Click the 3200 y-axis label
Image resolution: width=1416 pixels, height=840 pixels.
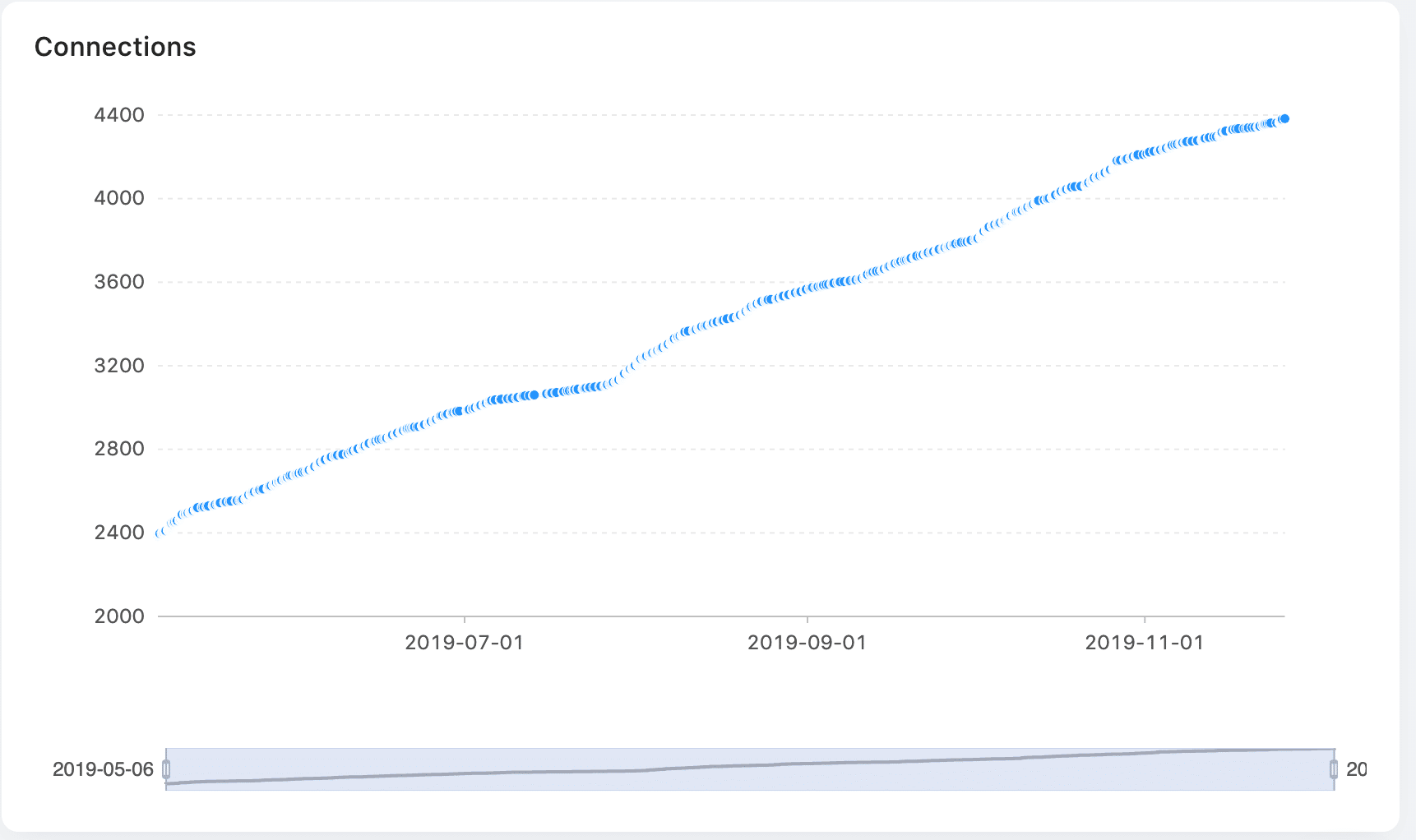(x=119, y=366)
